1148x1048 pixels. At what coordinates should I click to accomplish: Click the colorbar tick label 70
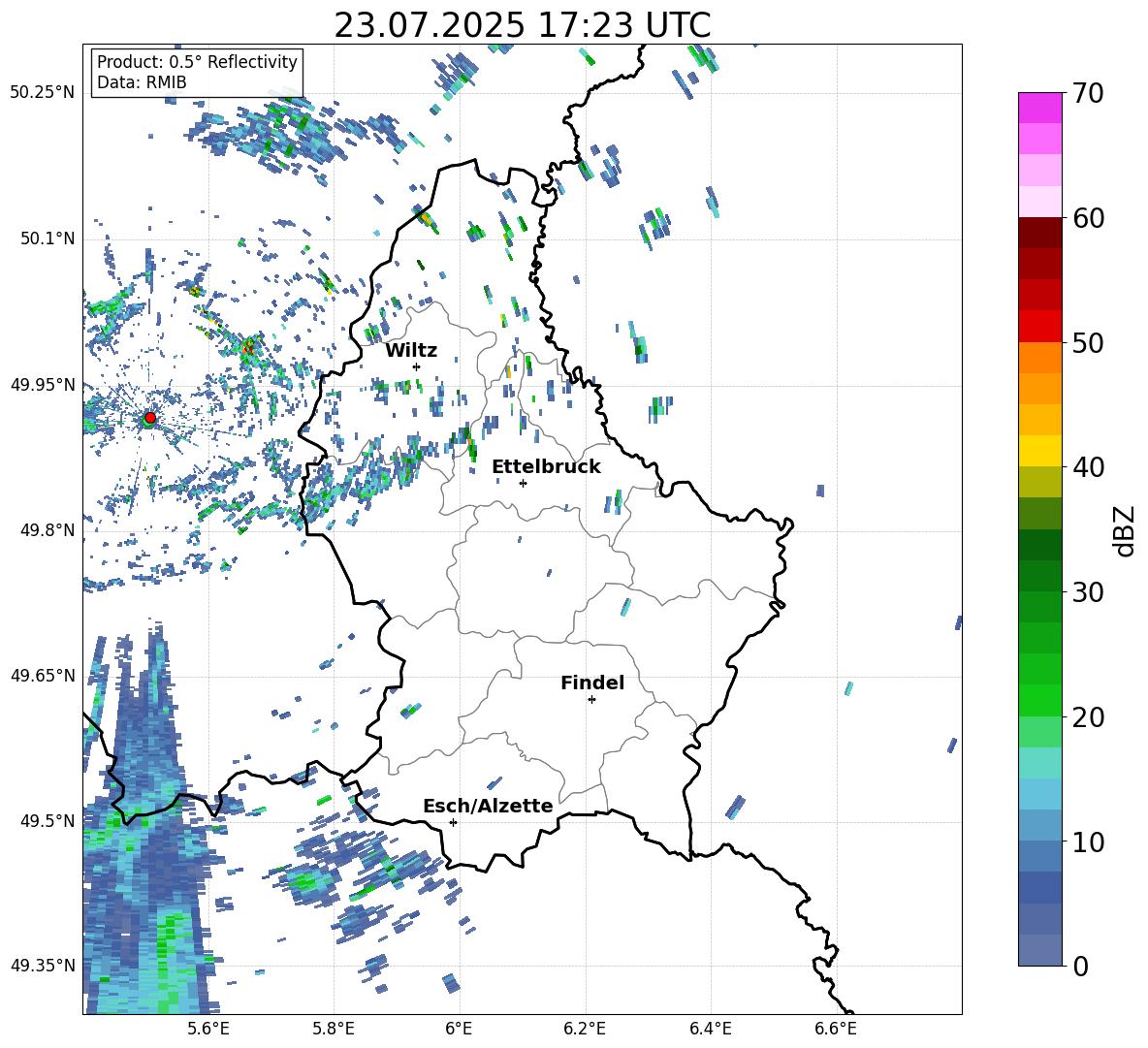1087,94
